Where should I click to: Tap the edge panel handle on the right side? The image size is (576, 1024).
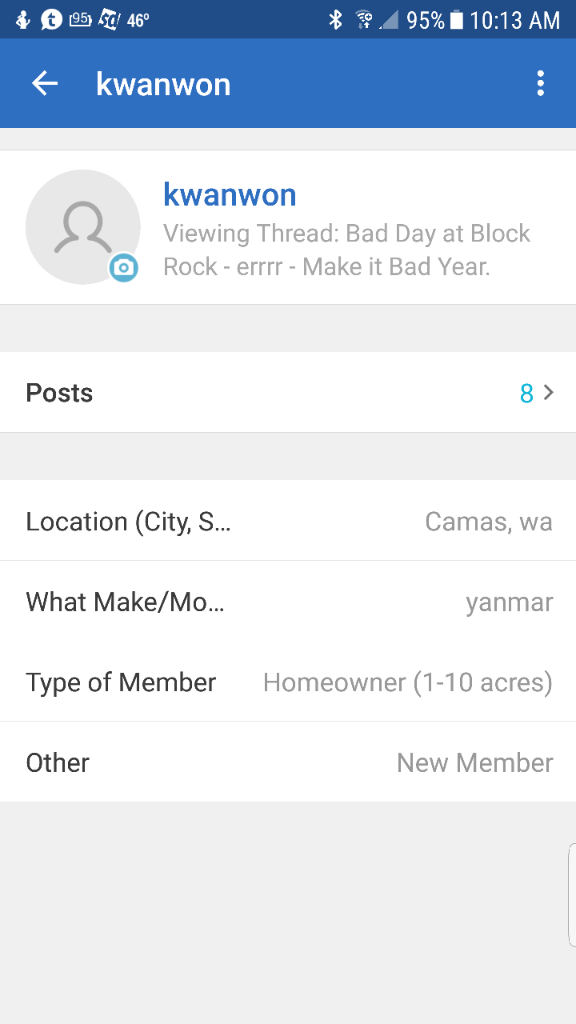pos(572,894)
